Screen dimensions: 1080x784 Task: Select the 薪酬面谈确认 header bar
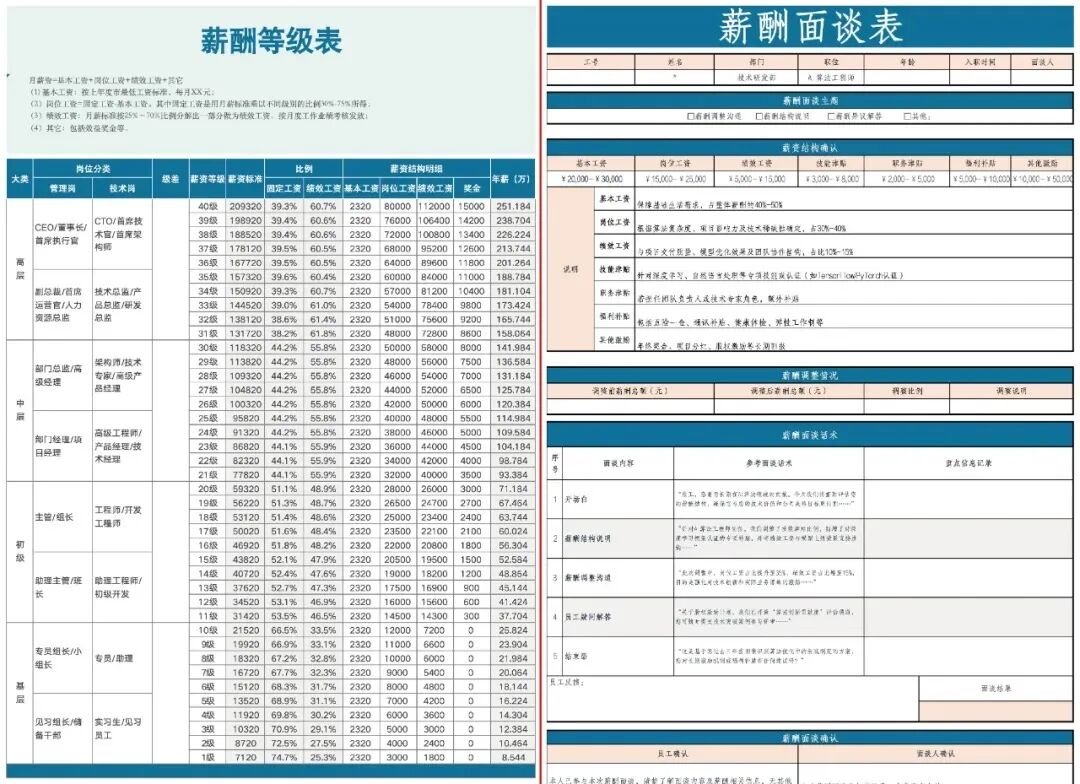(x=810, y=736)
